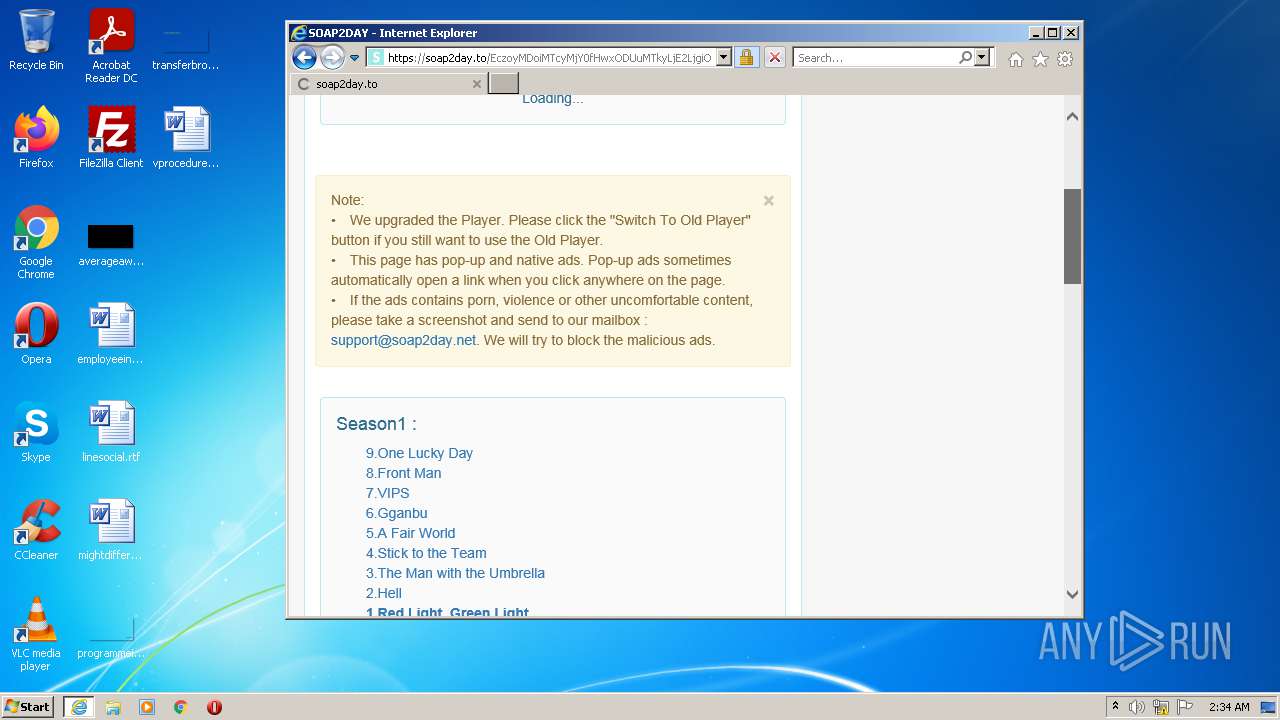The image size is (1280, 720).
Task: Select the soap2day.to tab
Action: pos(389,84)
